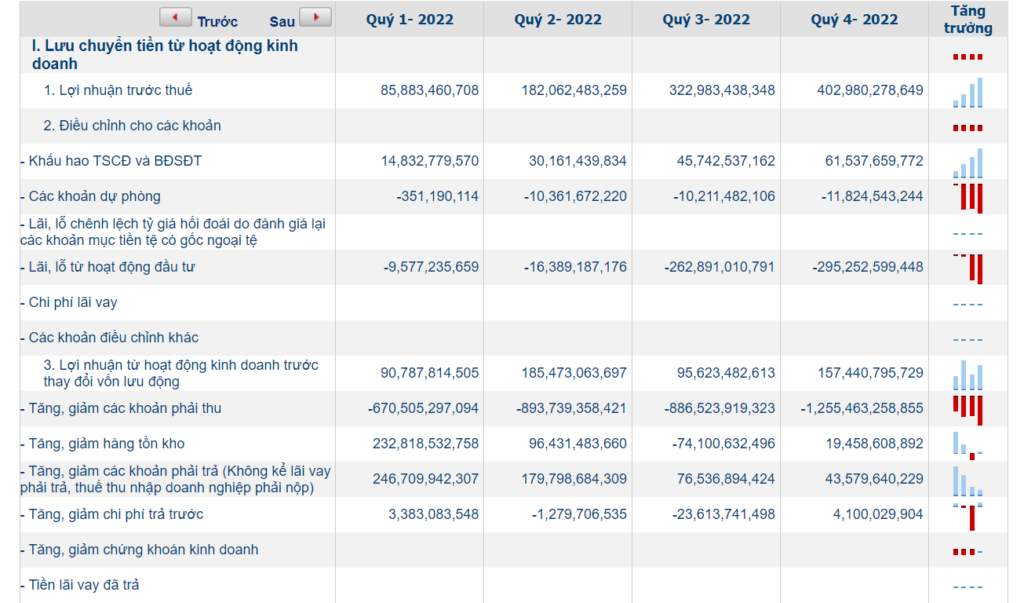This screenshot has width=1024, height=603.
Task: View sparkline for Các khoản dự phòng
Action: pos(967,198)
